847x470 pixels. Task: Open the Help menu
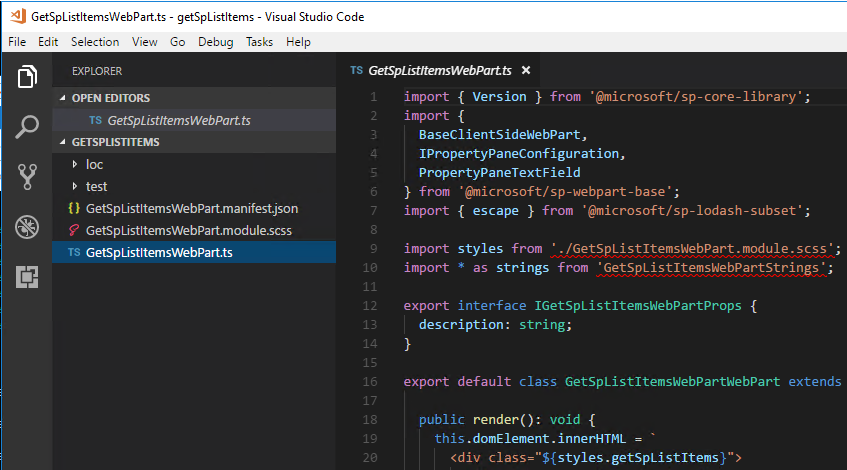pos(298,42)
